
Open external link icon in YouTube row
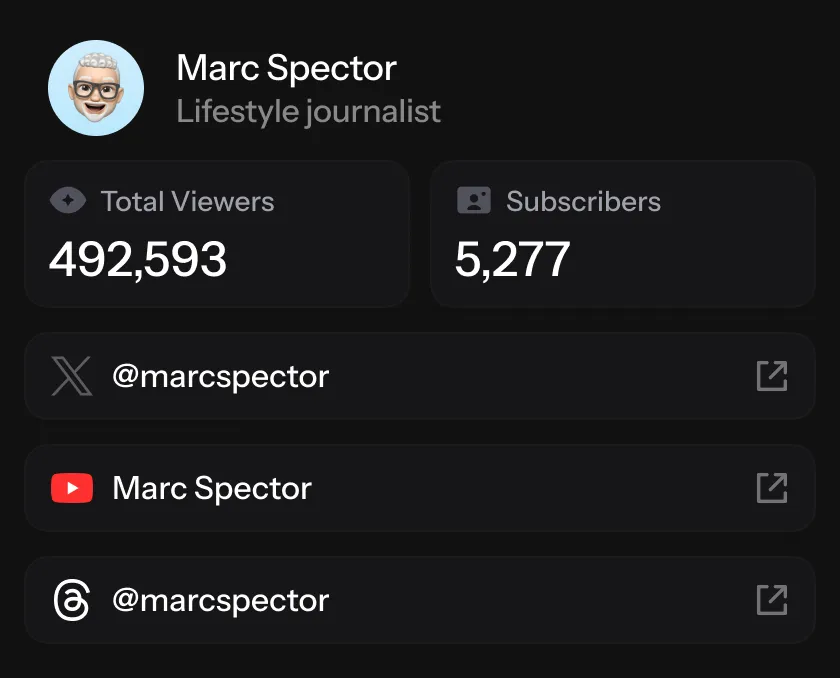tap(771, 488)
